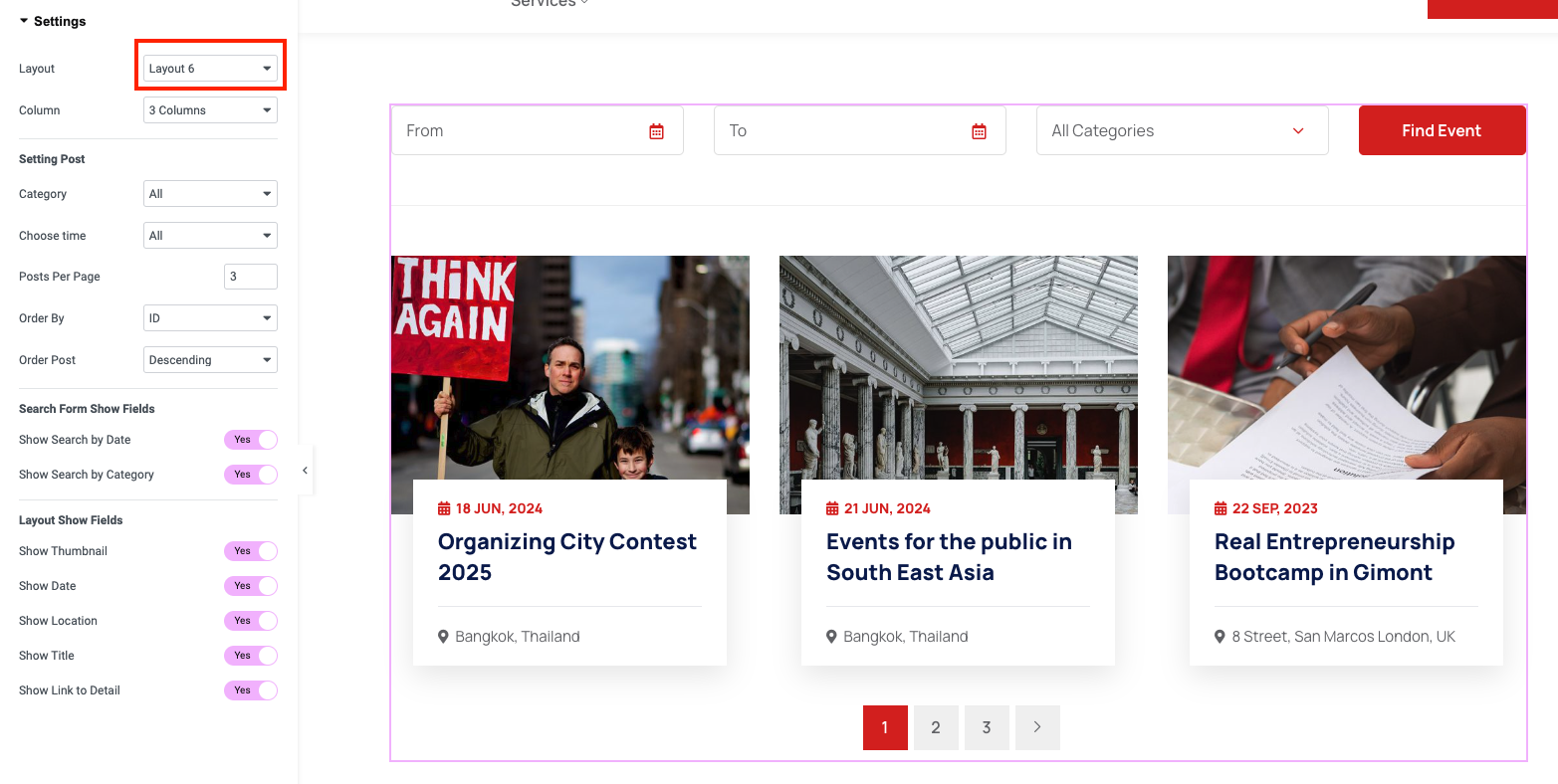The height and width of the screenshot is (784, 1558).
Task: Open Order Post Descending dropdown
Action: click(210, 360)
